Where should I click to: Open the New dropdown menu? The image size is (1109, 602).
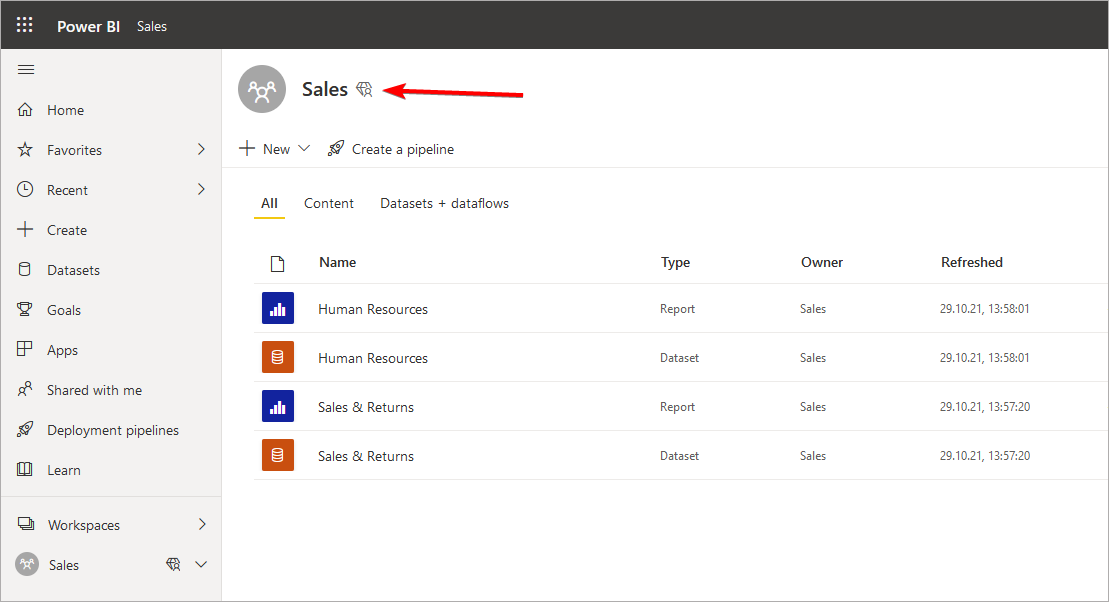275,149
